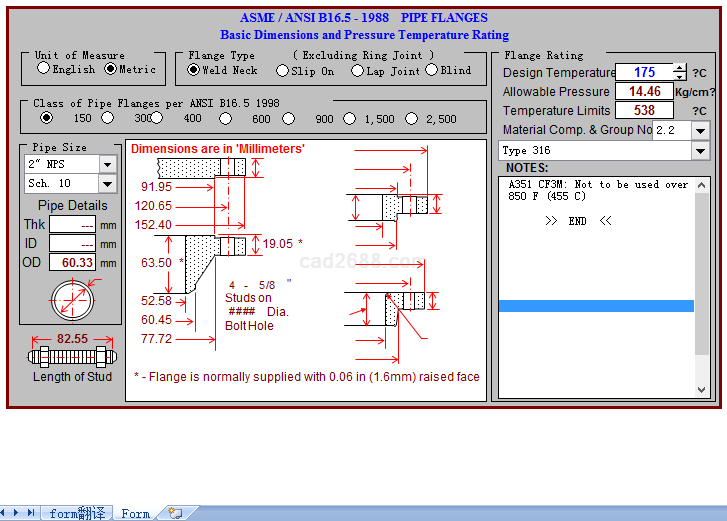Expand the Sch. 10 schedule dropdown
727x521 pixels.
108,183
